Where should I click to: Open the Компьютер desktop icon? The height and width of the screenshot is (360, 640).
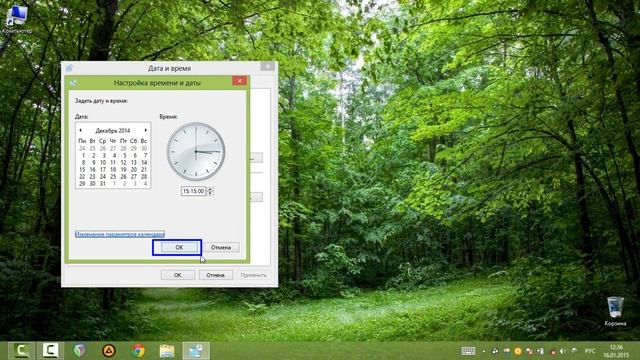point(17,20)
